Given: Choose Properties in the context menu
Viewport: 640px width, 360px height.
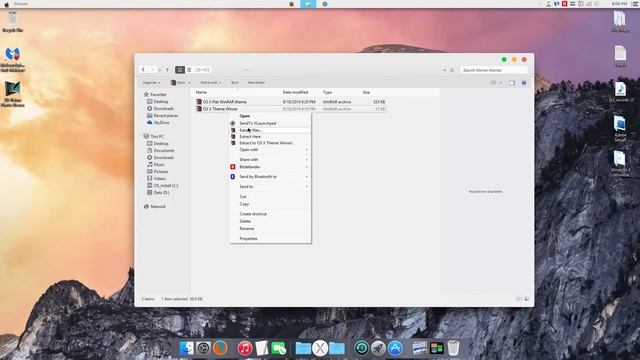Looking at the screenshot, I should 270,239.
